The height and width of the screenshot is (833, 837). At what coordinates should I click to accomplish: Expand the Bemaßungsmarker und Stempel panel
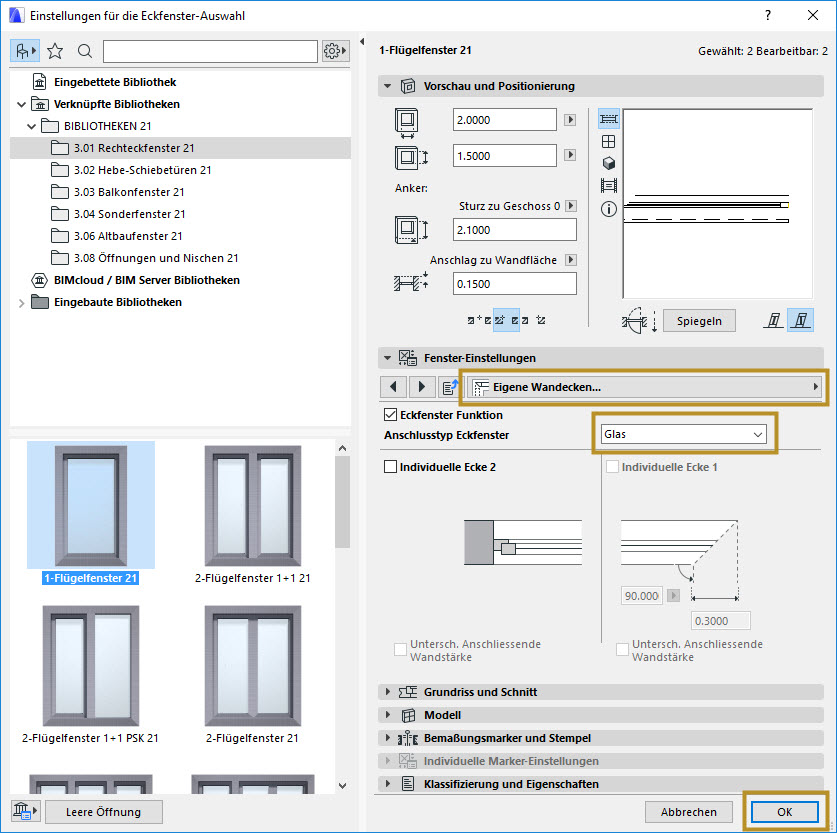[388, 737]
